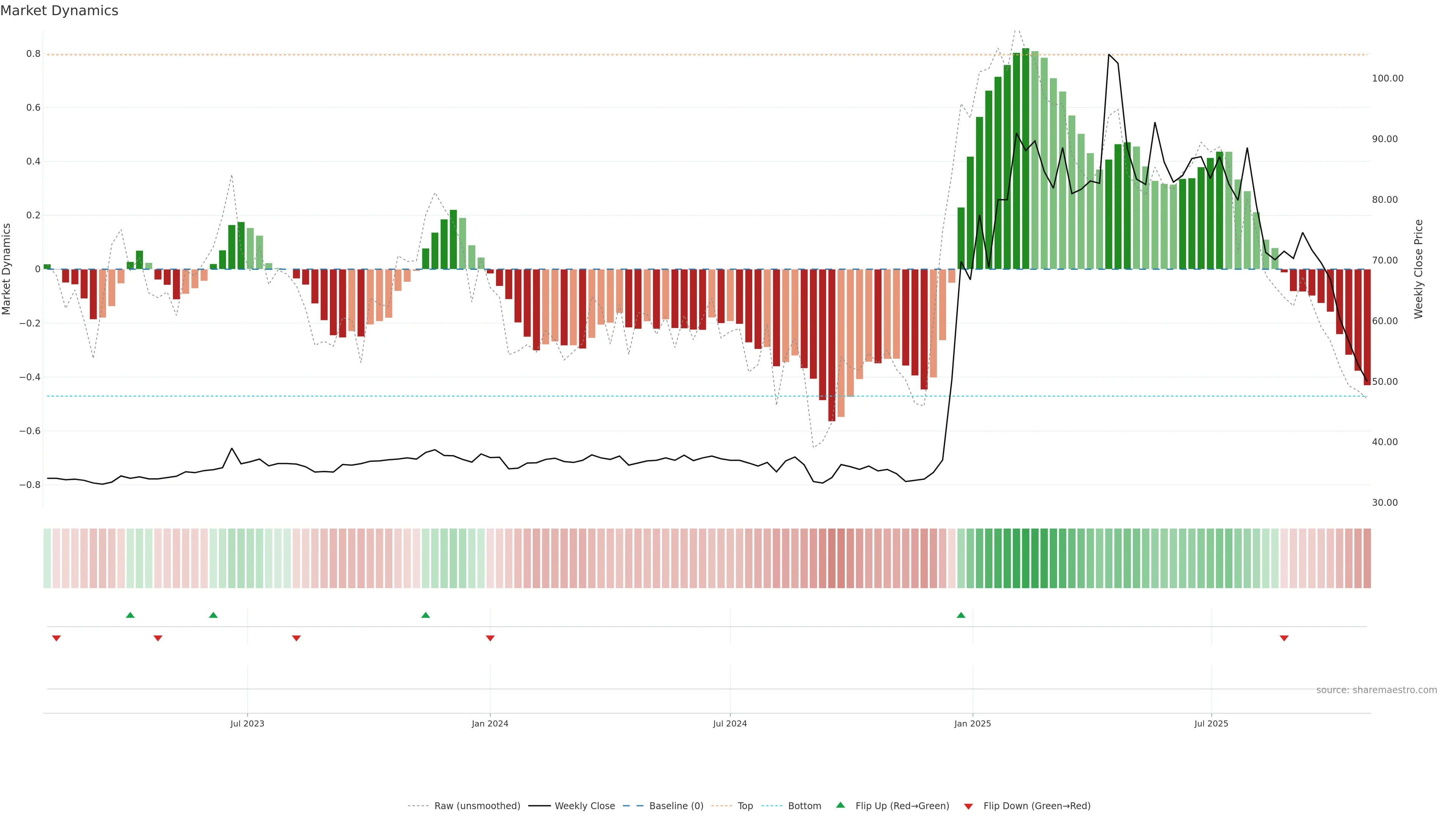Click green flip-up marker near January 2025
The height and width of the screenshot is (819, 1456).
[x=961, y=615]
